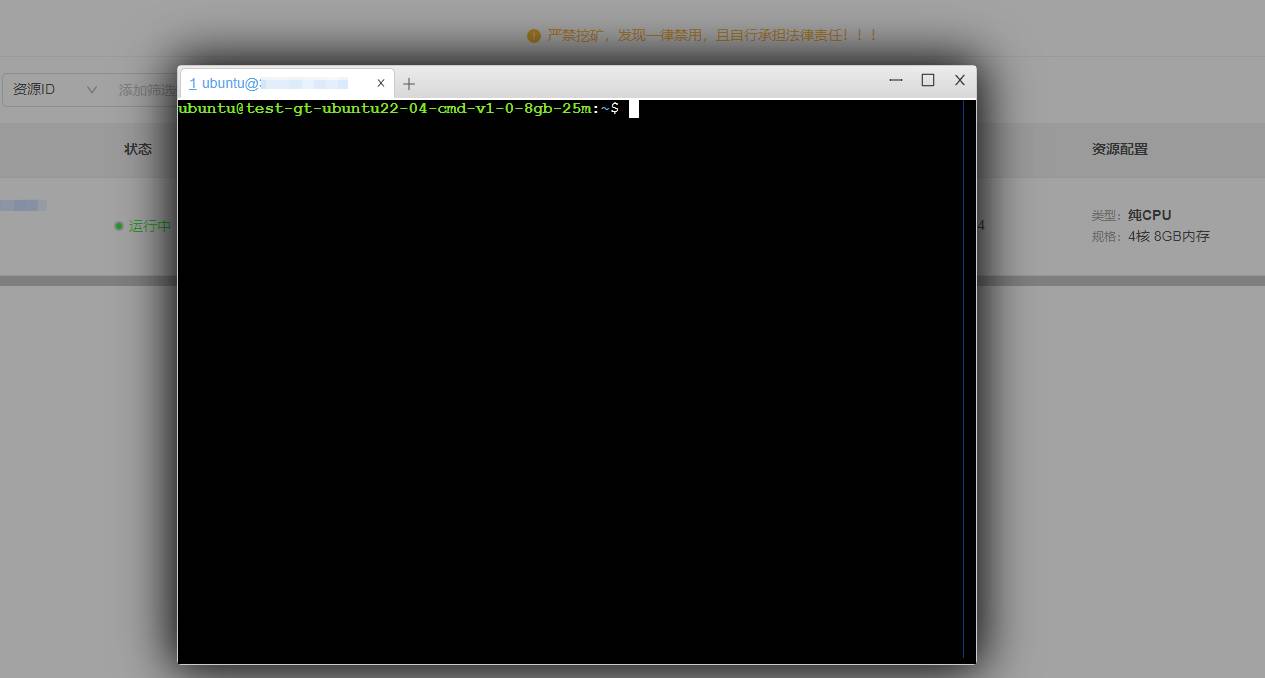Click the 4核 8GB内存 spec text
This screenshot has height=678, width=1265.
(1169, 237)
